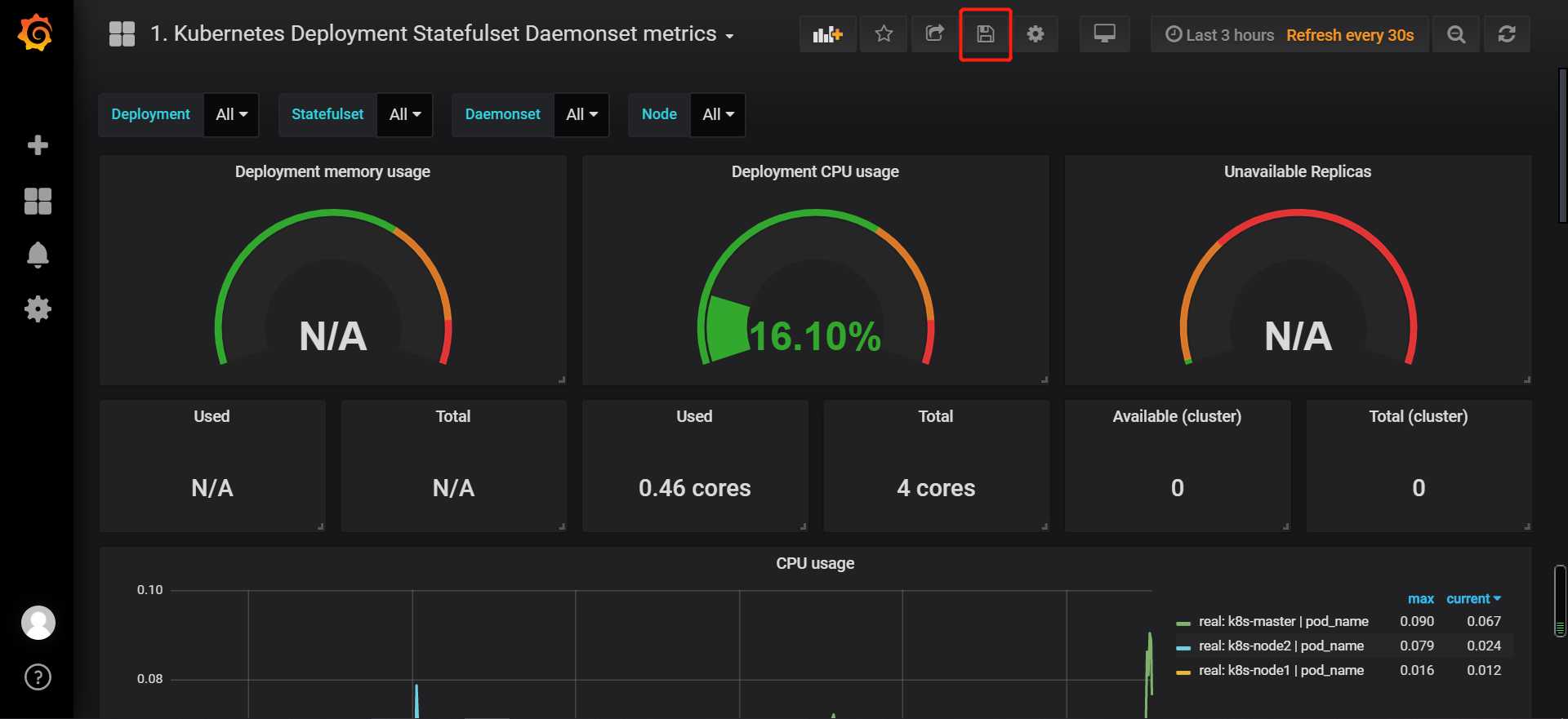Open Unavailable Replicas panel title menu
This screenshot has height=719, width=1568.
click(x=1298, y=171)
